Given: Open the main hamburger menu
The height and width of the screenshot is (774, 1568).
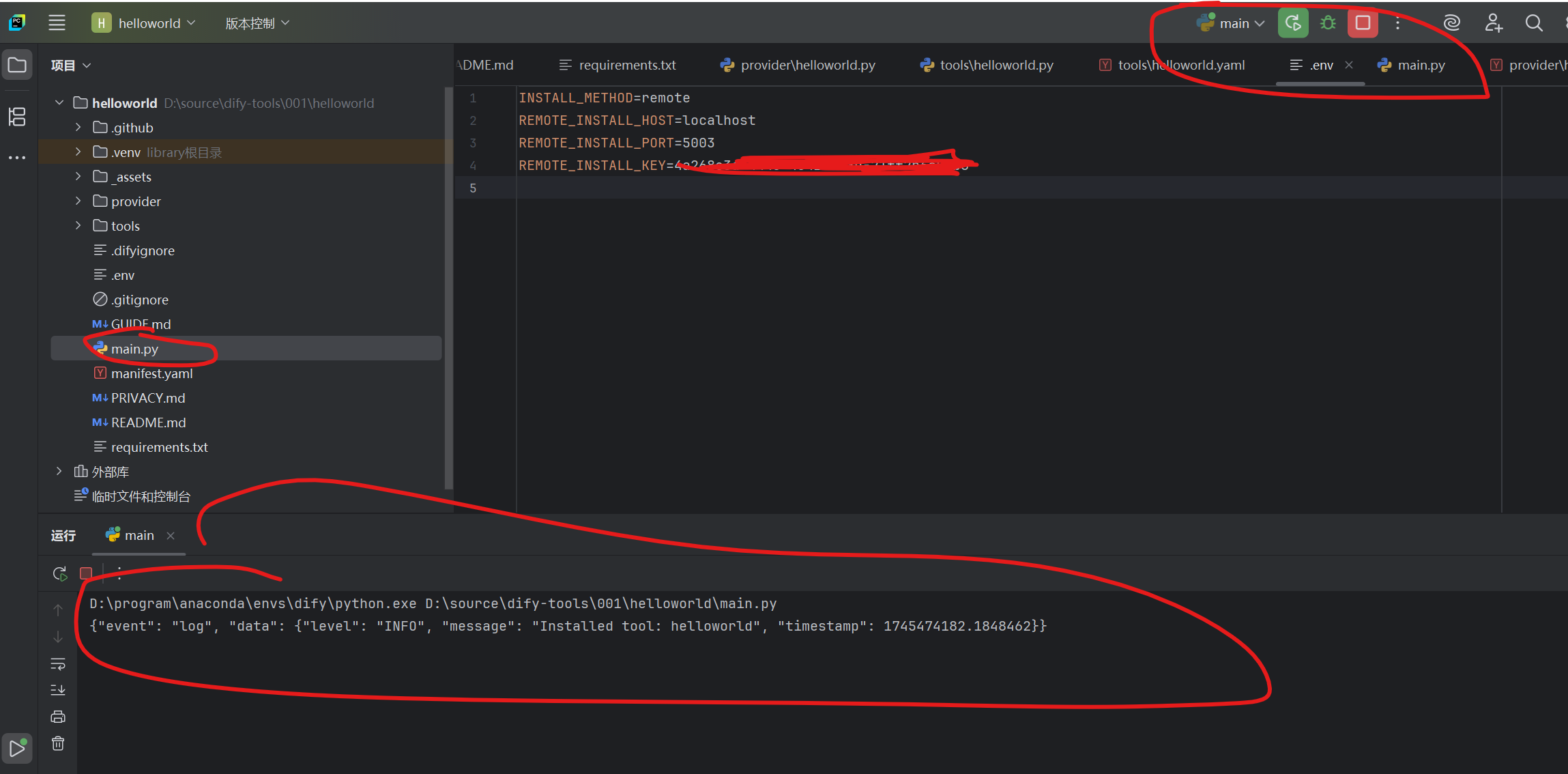Looking at the screenshot, I should [x=57, y=23].
